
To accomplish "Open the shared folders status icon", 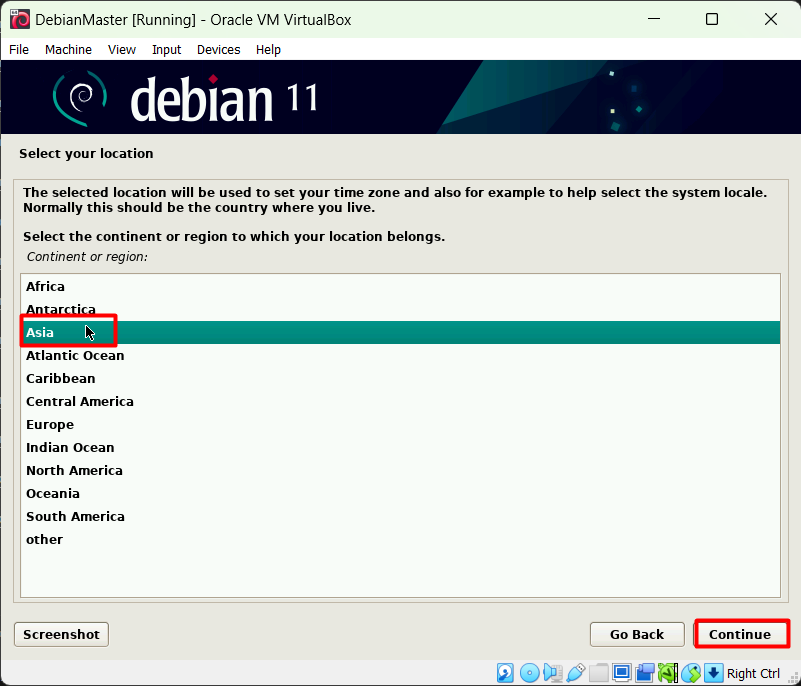I will [598, 673].
